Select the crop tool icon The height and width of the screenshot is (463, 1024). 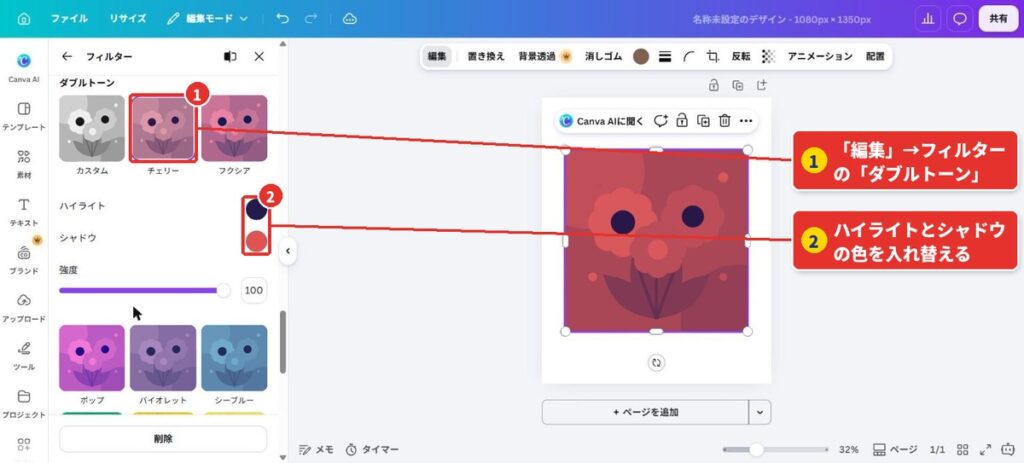(x=712, y=57)
